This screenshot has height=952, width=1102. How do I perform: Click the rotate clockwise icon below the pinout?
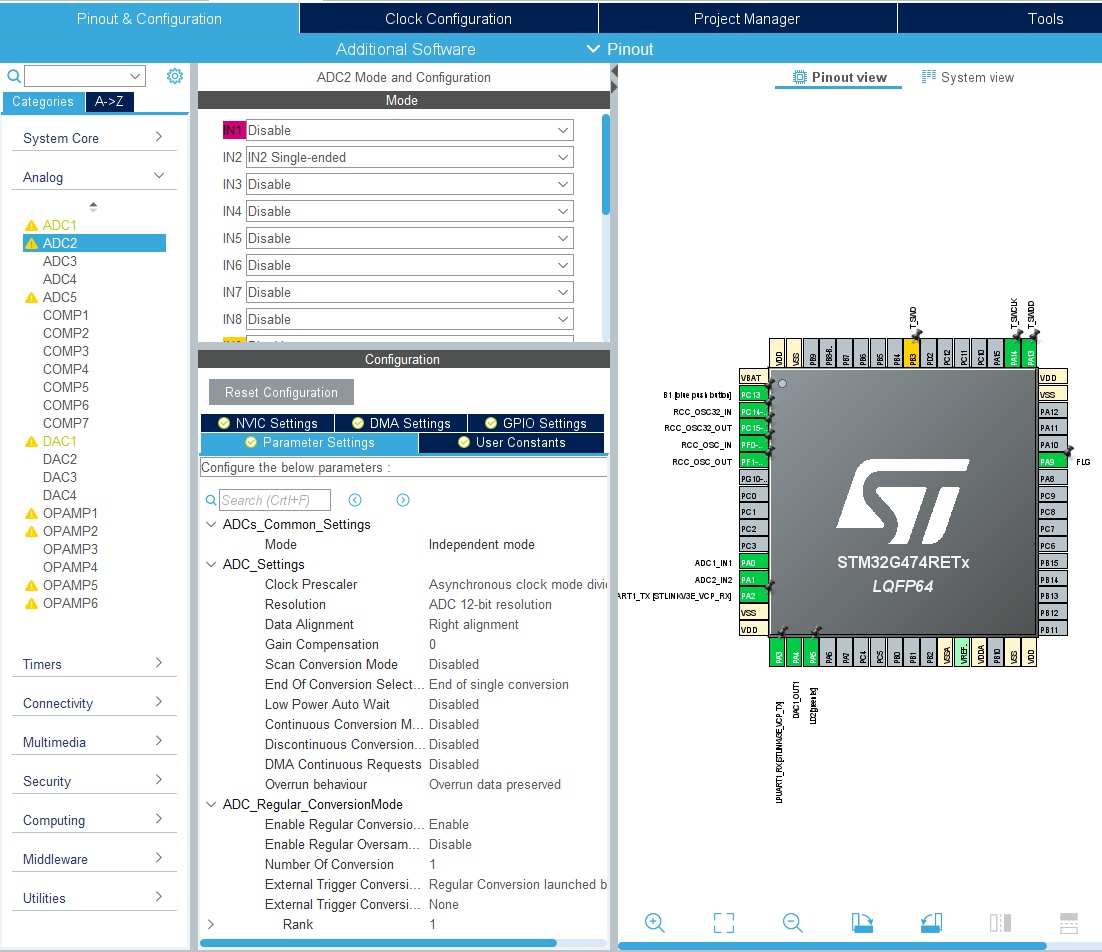pos(862,922)
